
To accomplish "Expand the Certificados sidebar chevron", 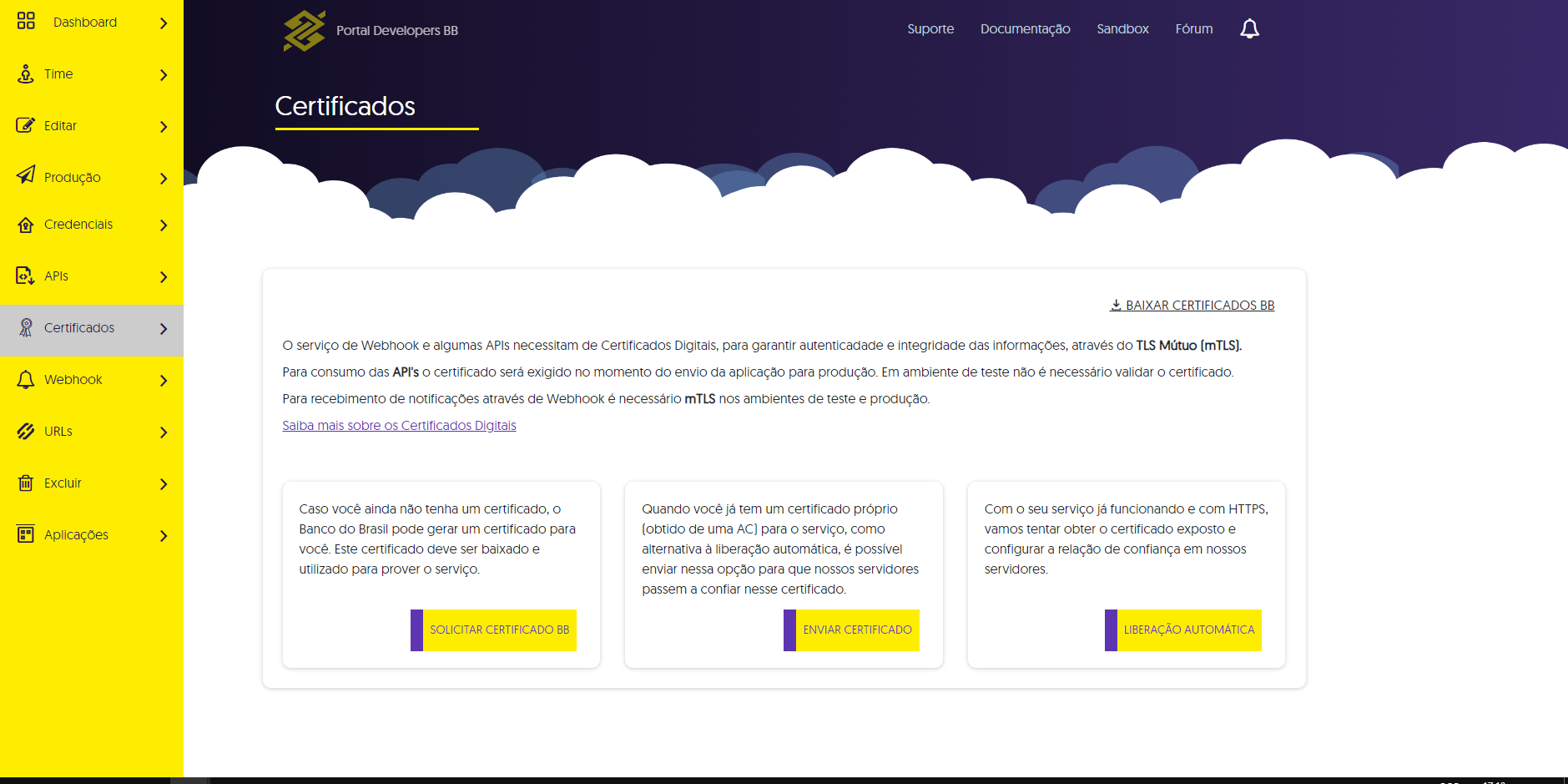I will pos(164,329).
